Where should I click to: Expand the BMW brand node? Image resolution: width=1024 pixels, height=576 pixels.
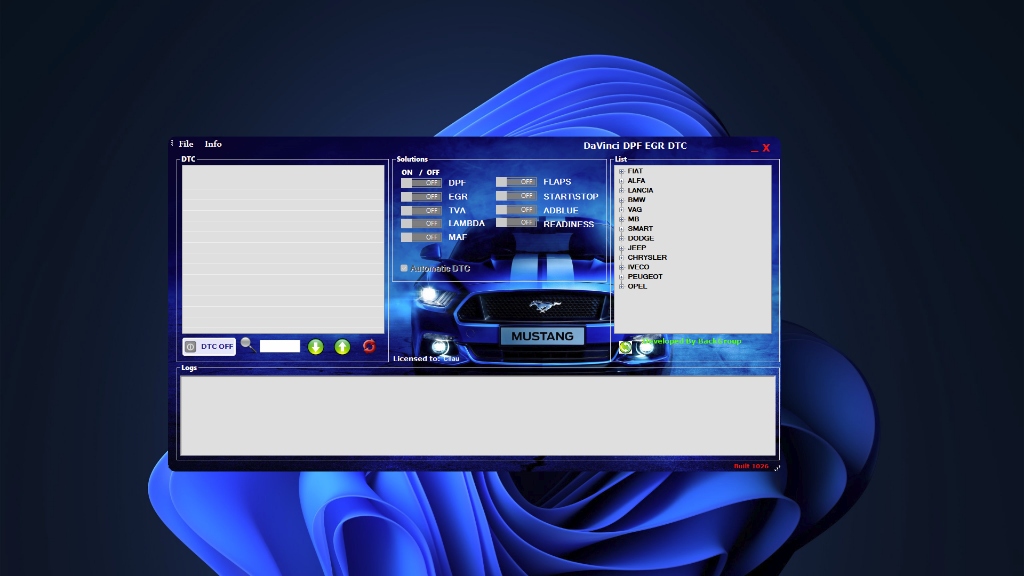pyautogui.click(x=621, y=200)
